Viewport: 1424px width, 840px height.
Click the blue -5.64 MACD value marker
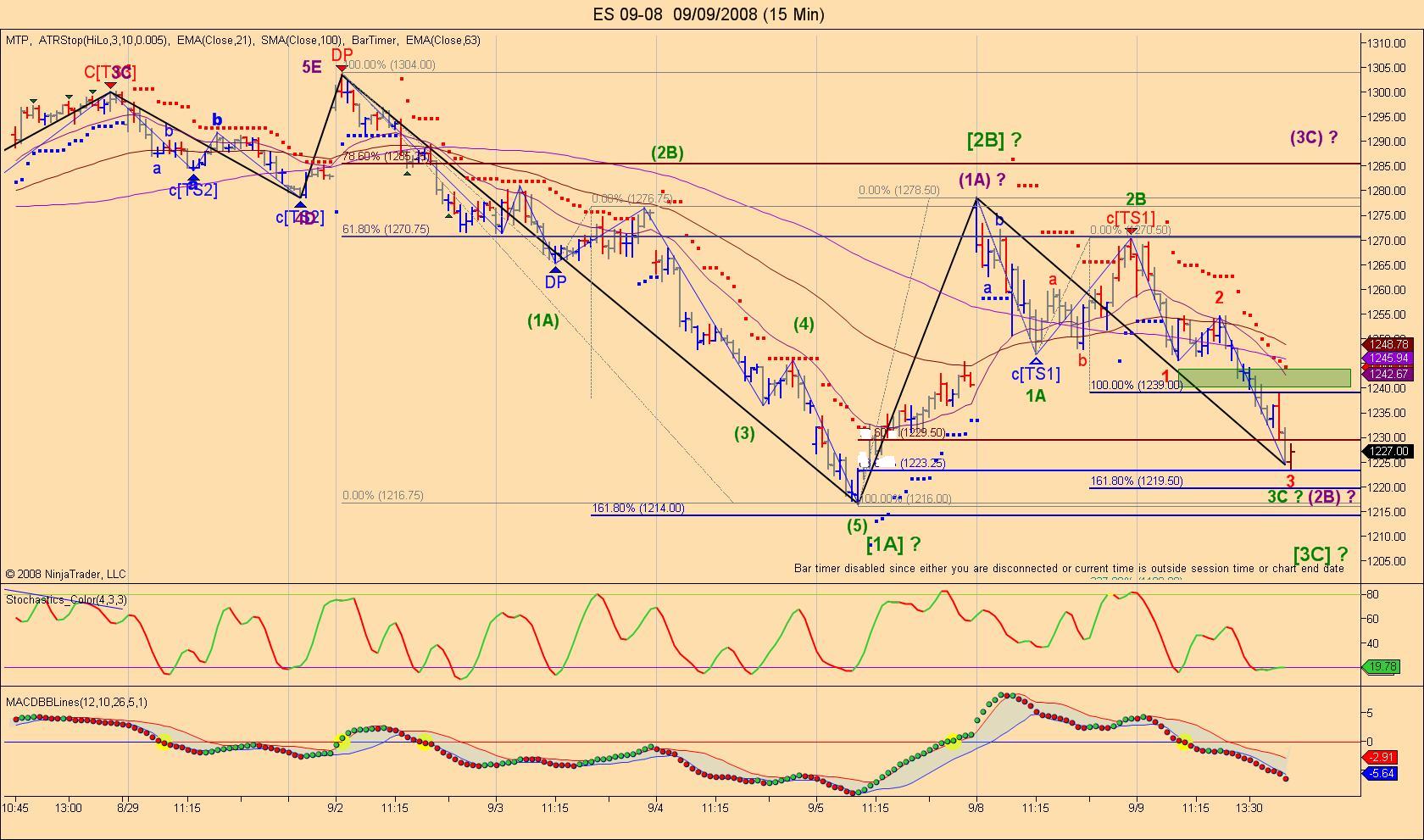point(1382,773)
